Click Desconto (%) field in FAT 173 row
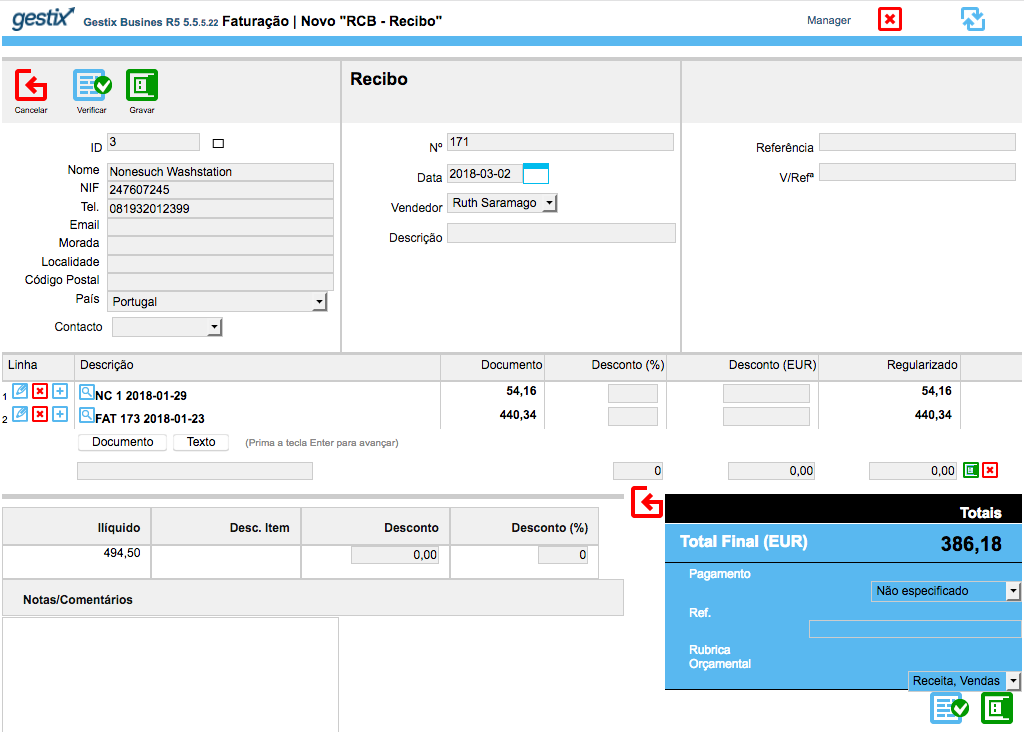 633,417
